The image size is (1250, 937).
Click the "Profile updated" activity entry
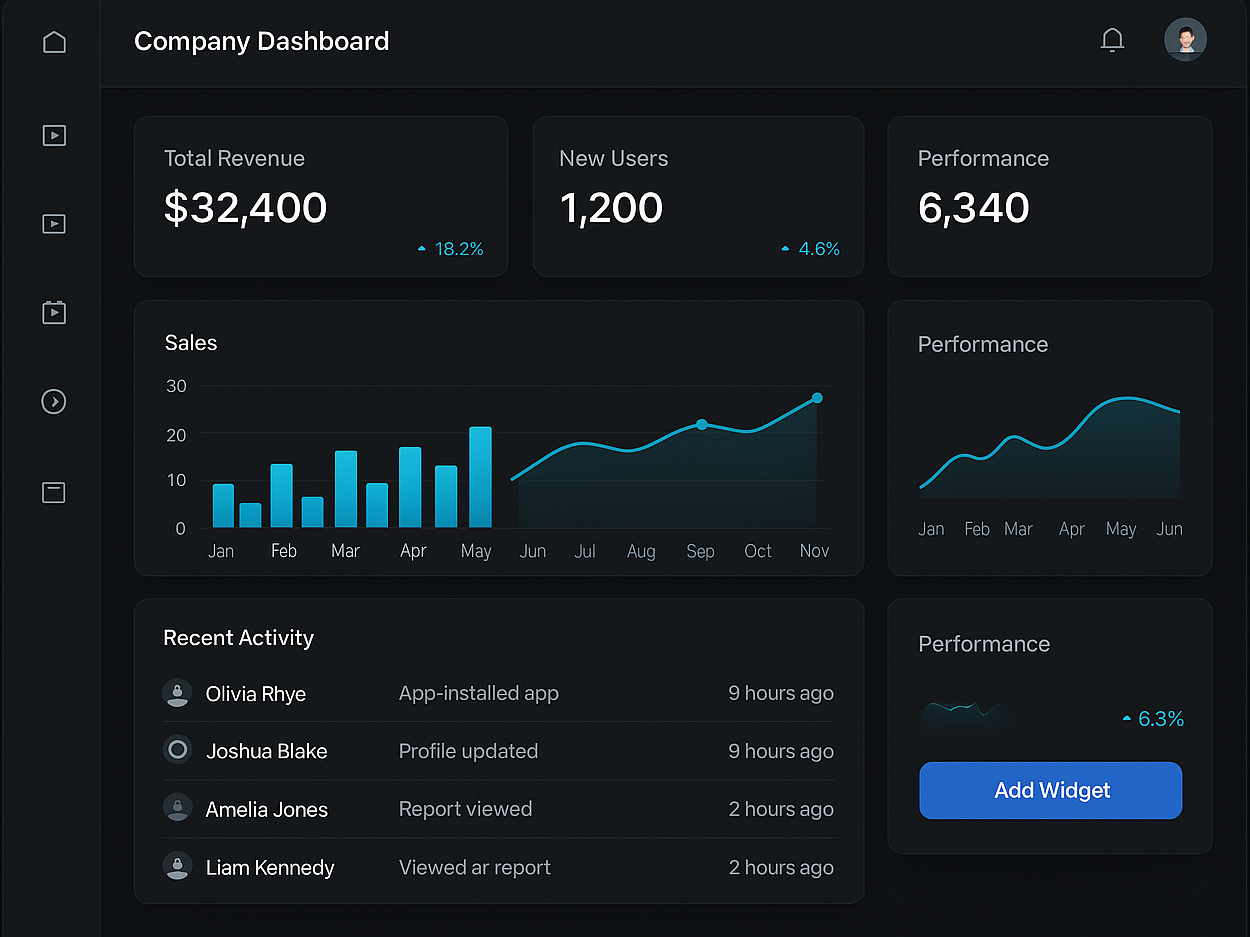468,751
